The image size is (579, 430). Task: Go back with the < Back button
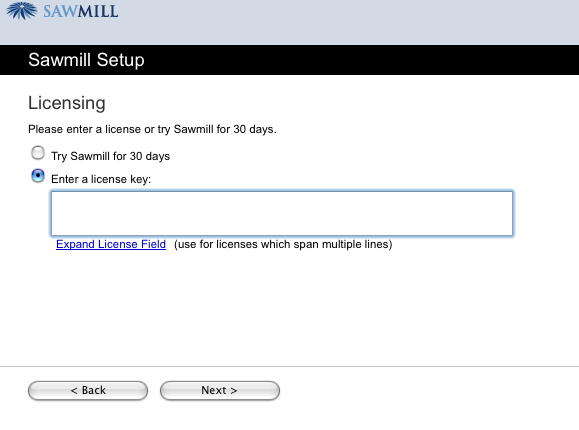pyautogui.click(x=88, y=390)
